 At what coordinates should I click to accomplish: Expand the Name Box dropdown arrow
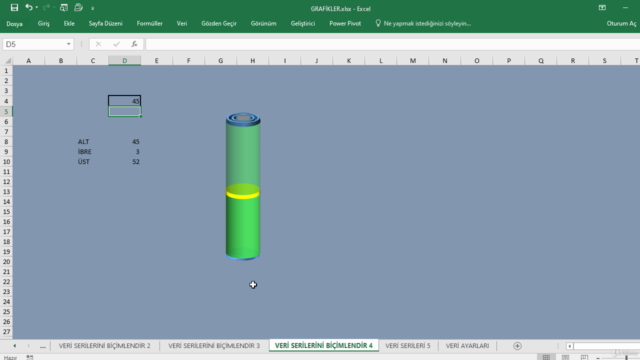coord(69,44)
